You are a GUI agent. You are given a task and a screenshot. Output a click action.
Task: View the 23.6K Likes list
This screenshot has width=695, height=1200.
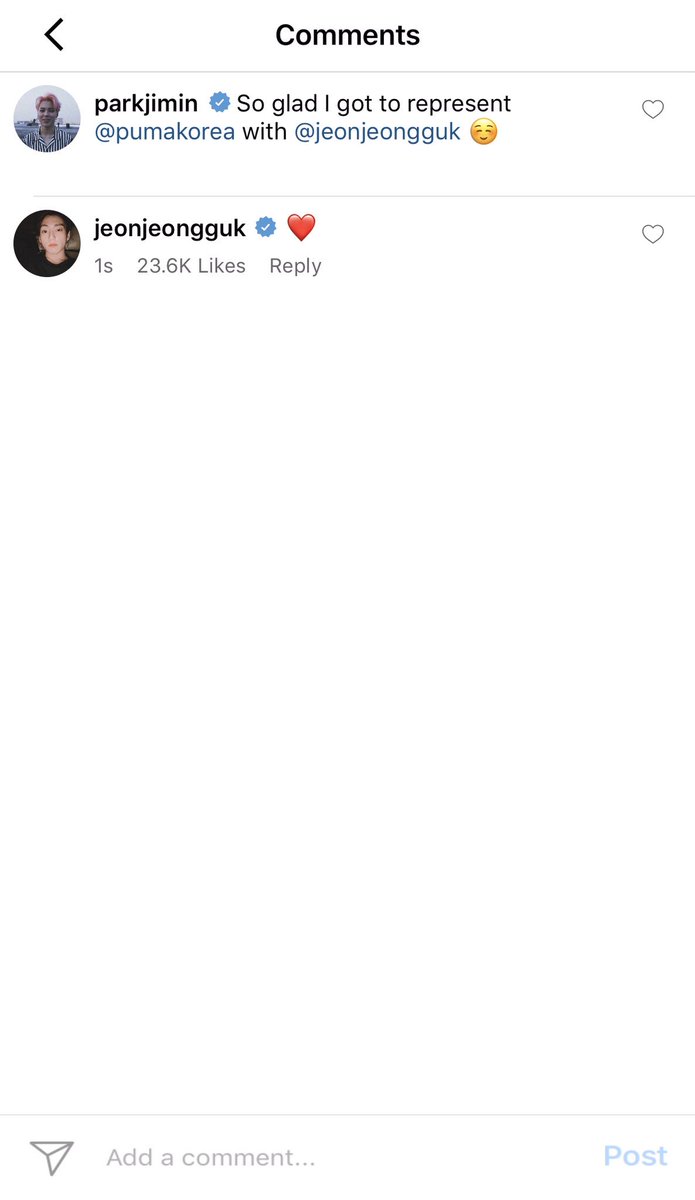(x=191, y=266)
